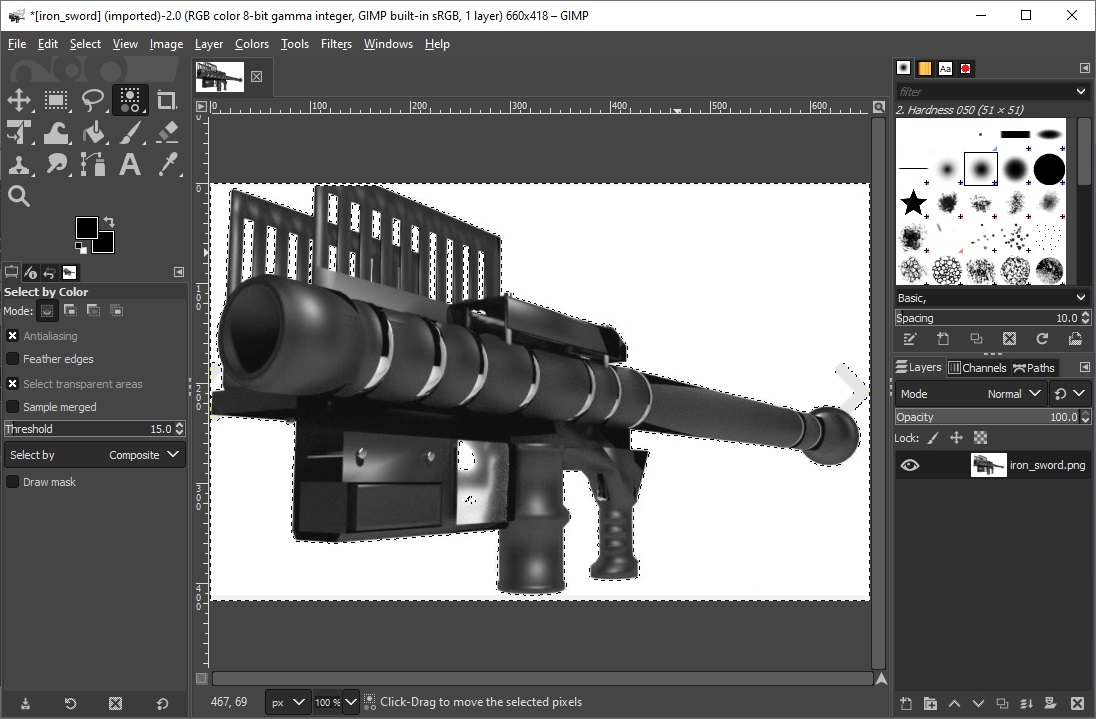This screenshot has height=719, width=1096.
Task: Select the Bucket Fill tool
Action: pyautogui.click(x=93, y=133)
